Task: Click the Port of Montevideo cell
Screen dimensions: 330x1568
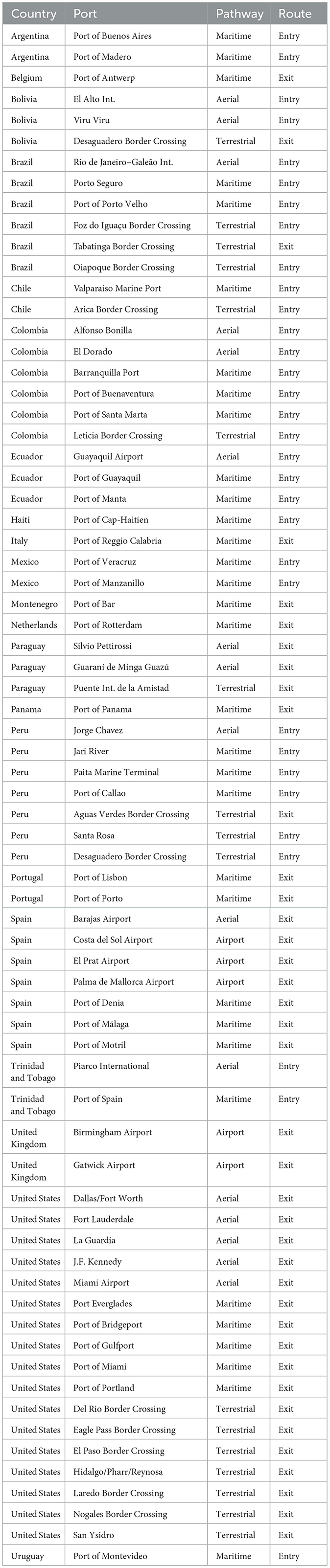Action: (110, 1556)
